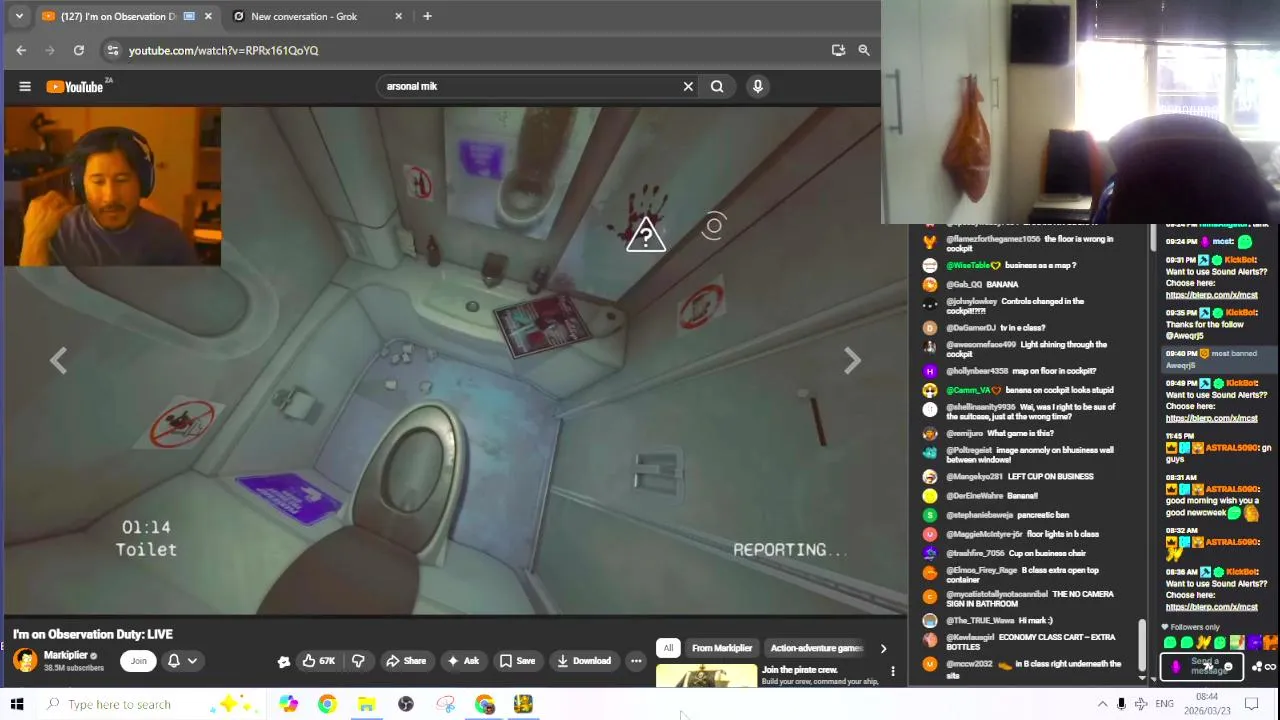Share the video
The height and width of the screenshot is (720, 1280).
(x=406, y=660)
